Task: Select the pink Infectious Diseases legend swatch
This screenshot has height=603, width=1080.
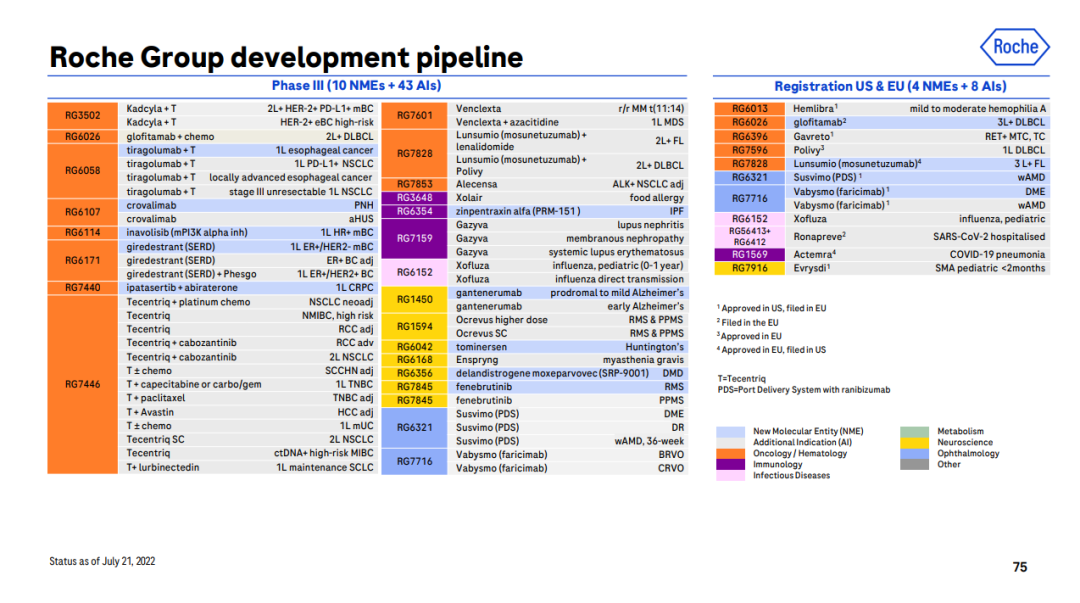Action: pos(730,476)
